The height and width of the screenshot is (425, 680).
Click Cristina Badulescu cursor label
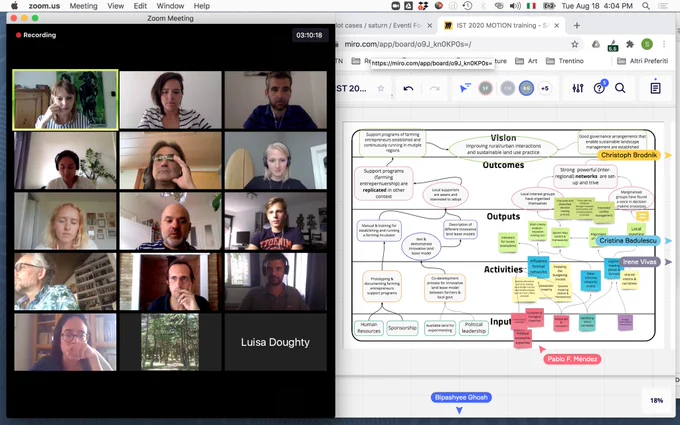(628, 241)
